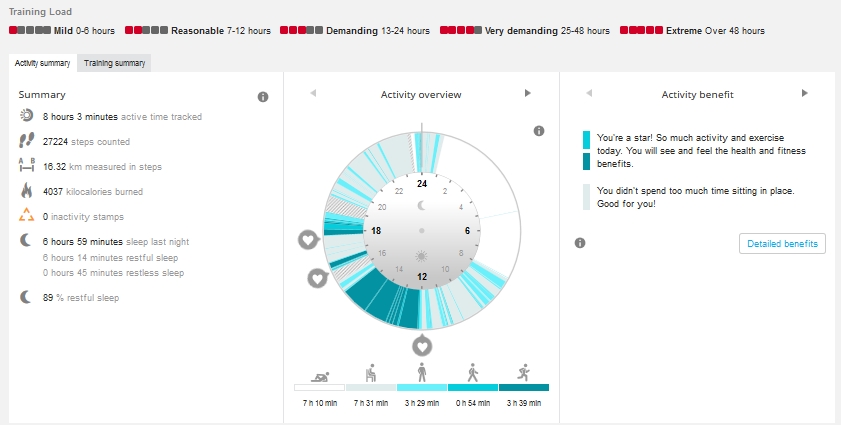Click the flame icon next to kilocalories burned
The height and width of the screenshot is (425, 841).
[x=27, y=190]
